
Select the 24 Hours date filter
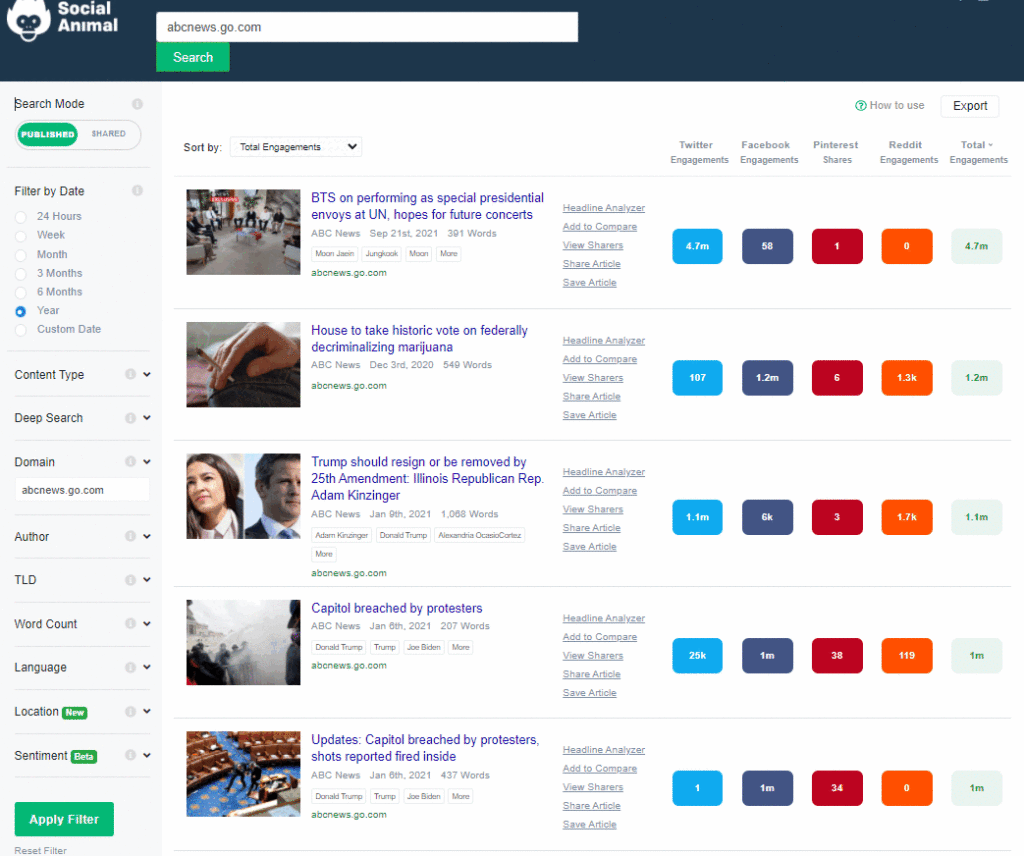[x=21, y=217]
